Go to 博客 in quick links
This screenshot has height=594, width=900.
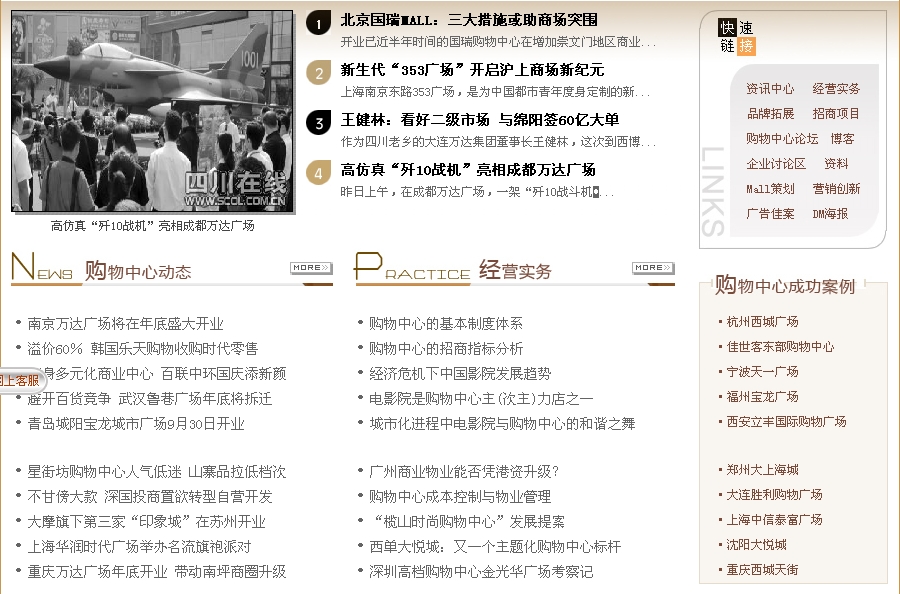coord(843,139)
